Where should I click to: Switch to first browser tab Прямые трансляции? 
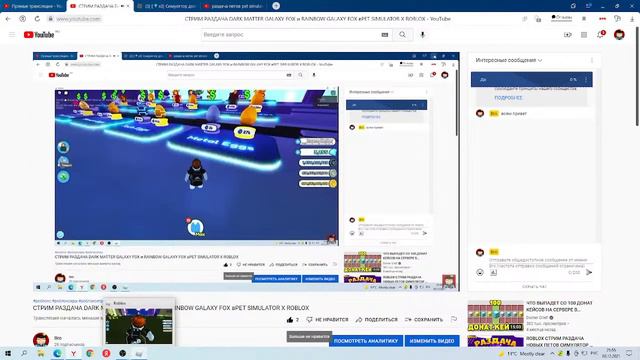point(33,6)
